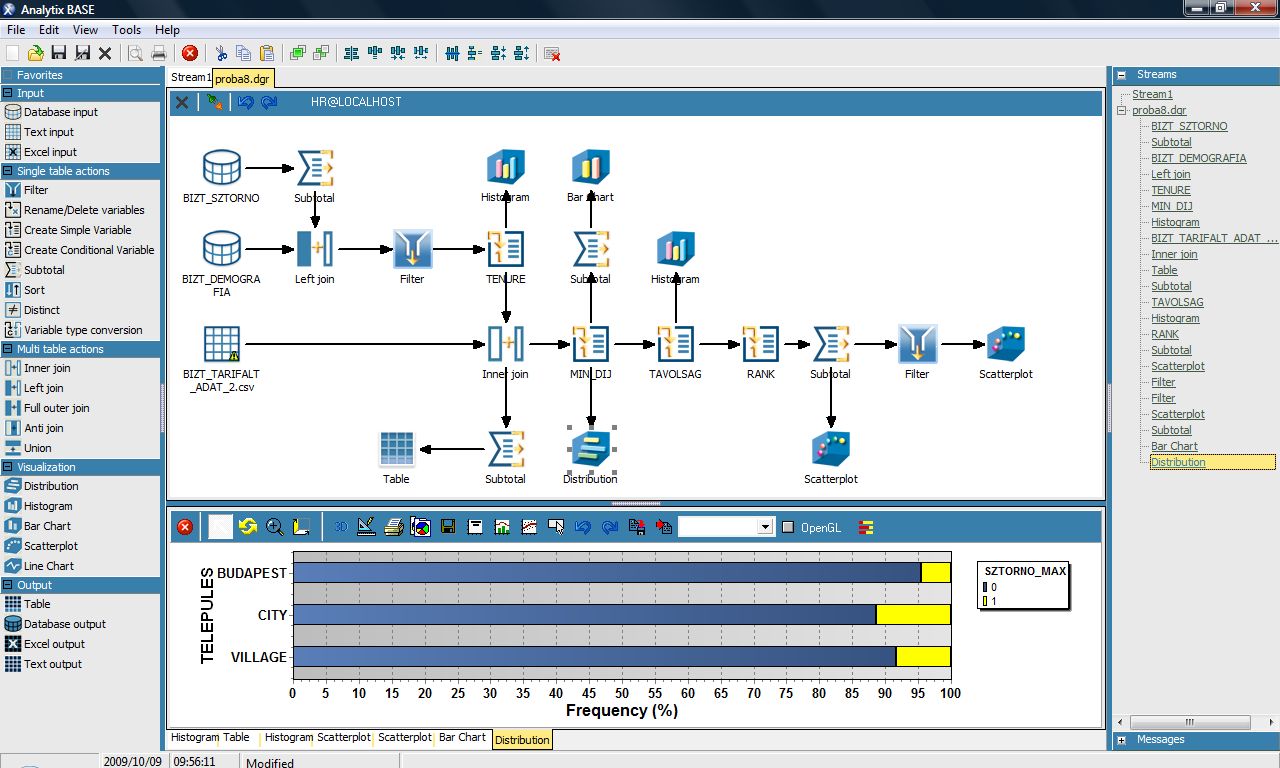The image size is (1280, 768).
Task: Click the Bar Chart node on canvas
Action: [590, 168]
